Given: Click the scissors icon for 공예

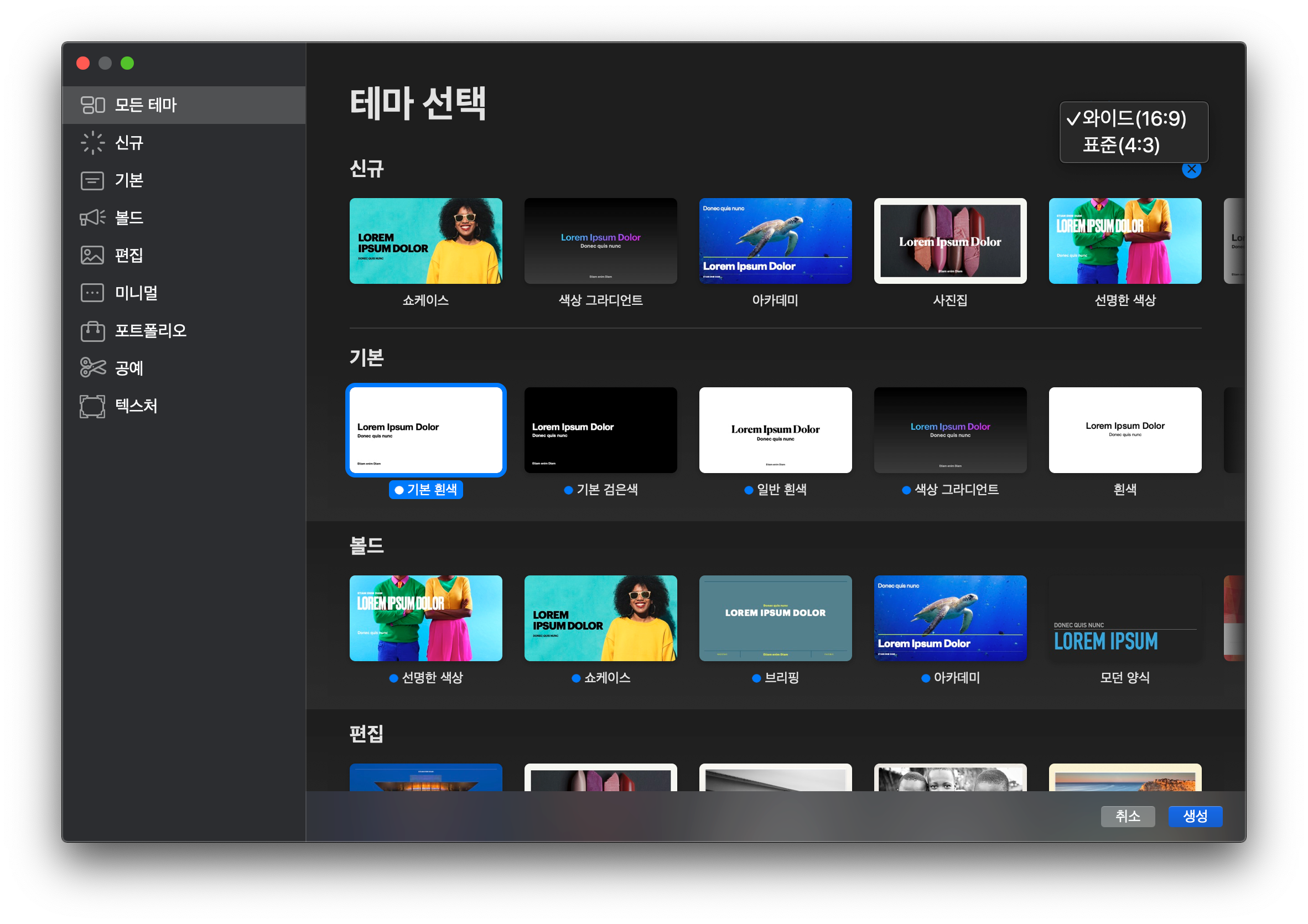Looking at the screenshot, I should [x=92, y=368].
